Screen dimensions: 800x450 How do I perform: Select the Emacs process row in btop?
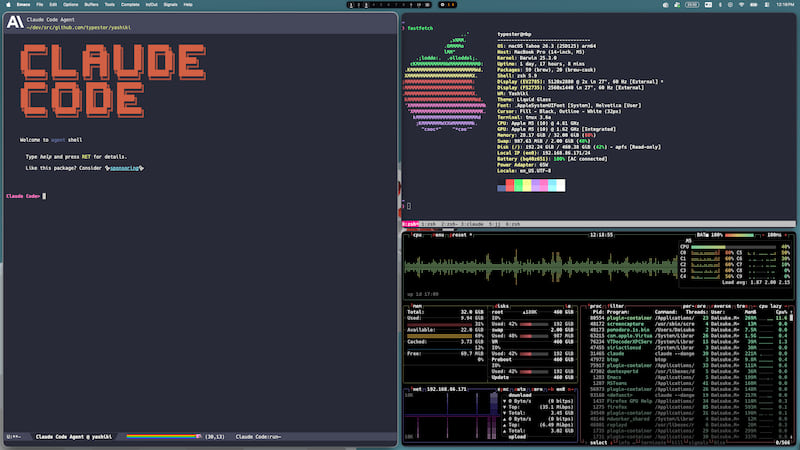tap(688, 378)
